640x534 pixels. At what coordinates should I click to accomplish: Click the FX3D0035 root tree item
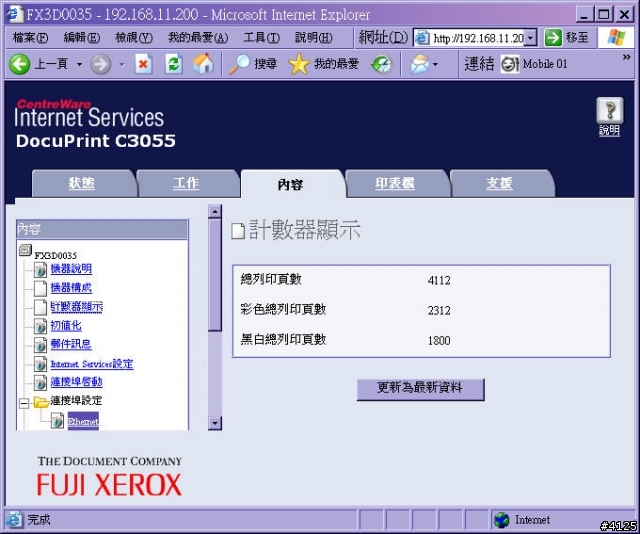coord(56,256)
